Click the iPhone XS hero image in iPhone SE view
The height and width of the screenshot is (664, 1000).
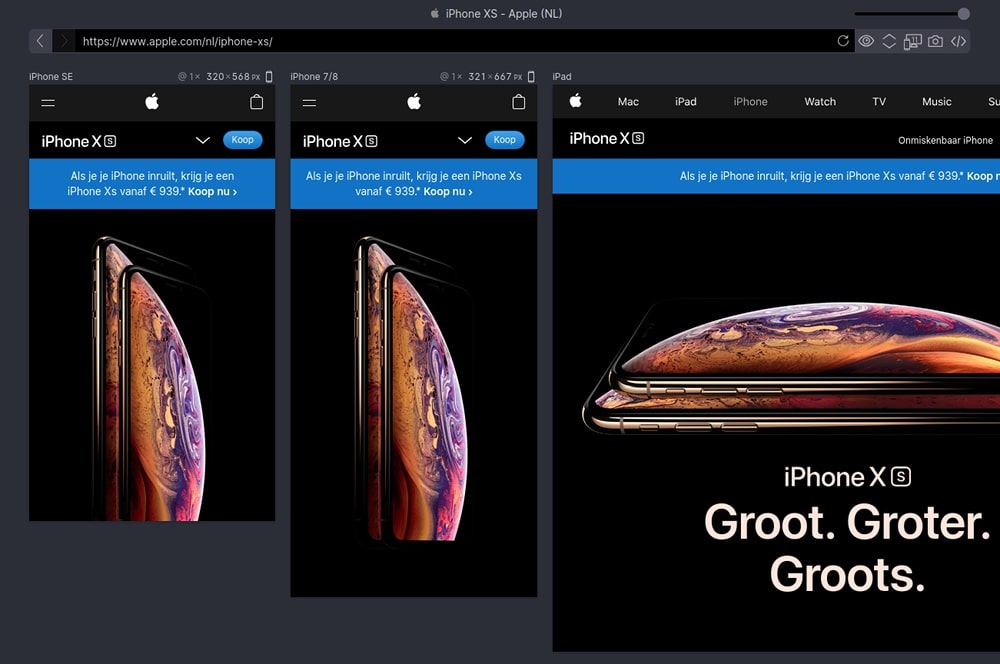coord(149,378)
